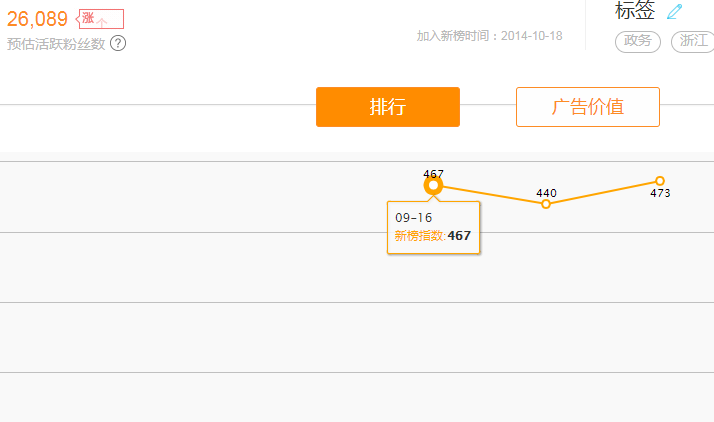
Task: Click the 标签 heading
Action: 635,10
